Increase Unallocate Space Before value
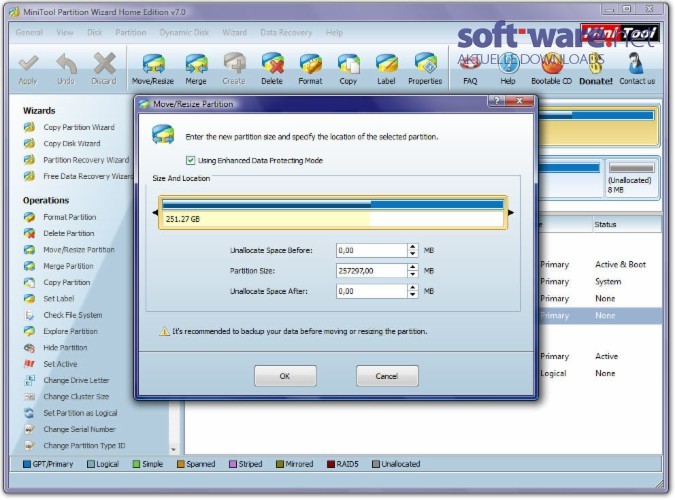The image size is (675, 500). pos(412,247)
